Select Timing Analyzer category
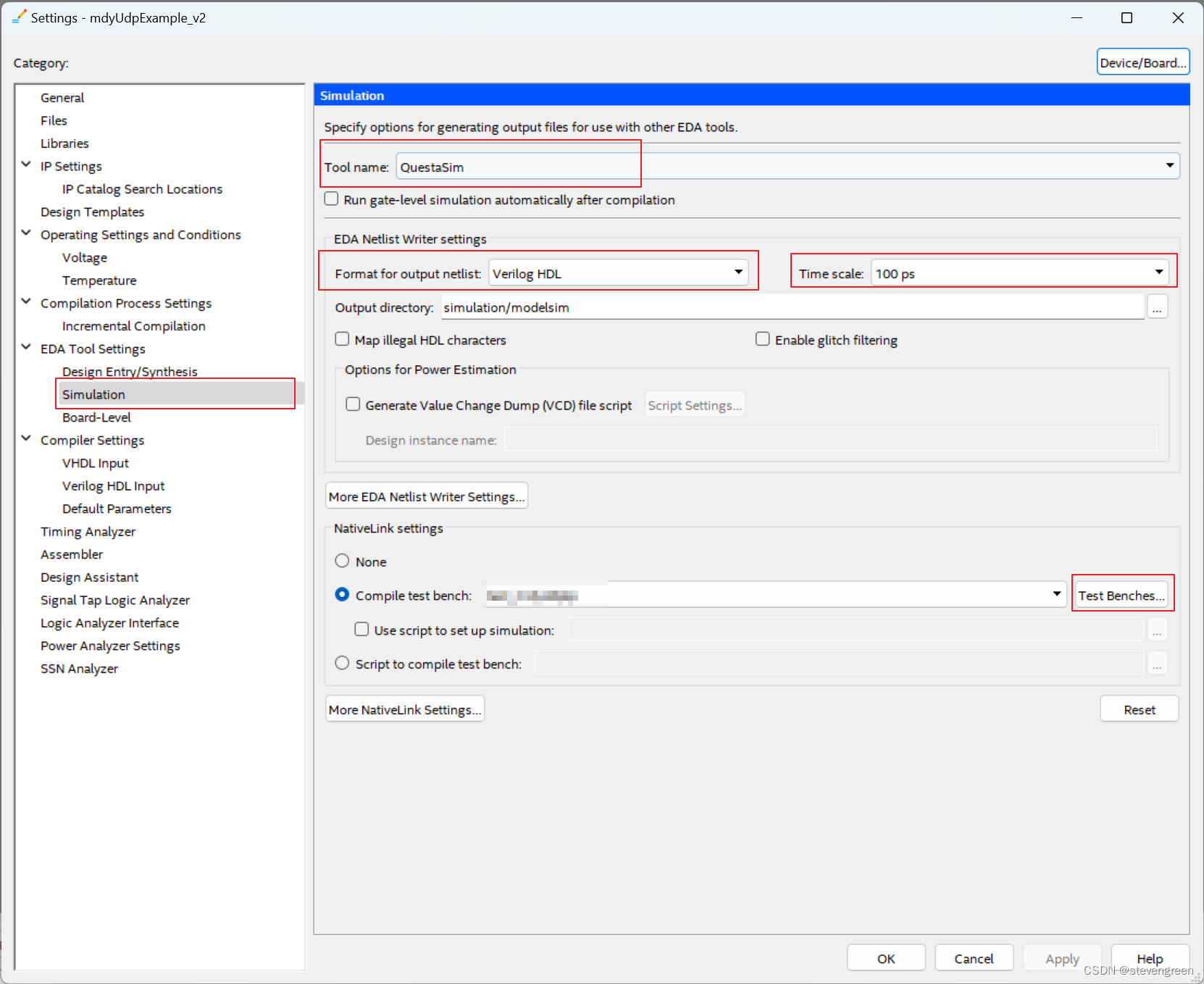Viewport: 1204px width, 984px height. tap(88, 531)
